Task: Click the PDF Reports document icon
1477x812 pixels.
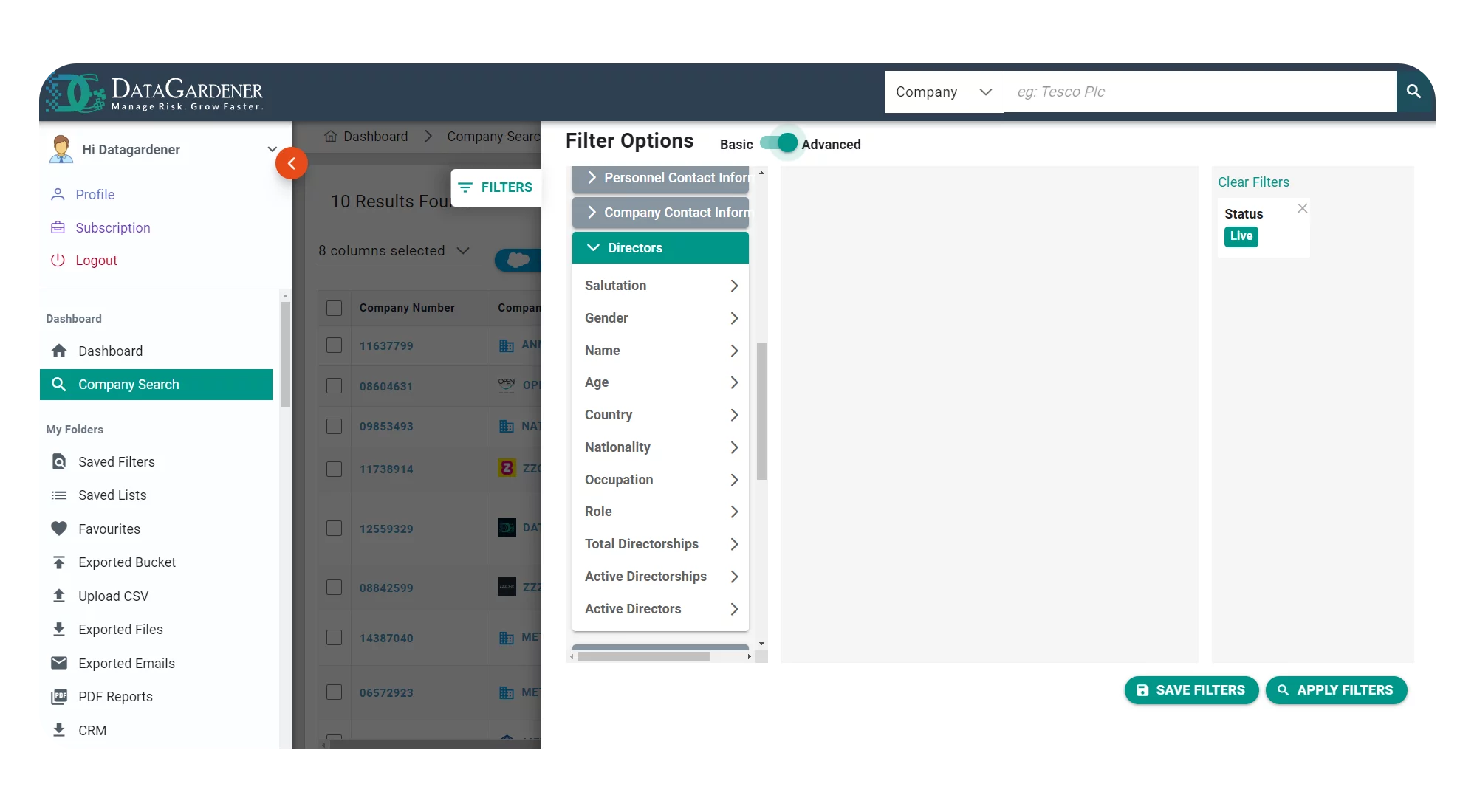Action: 58,697
